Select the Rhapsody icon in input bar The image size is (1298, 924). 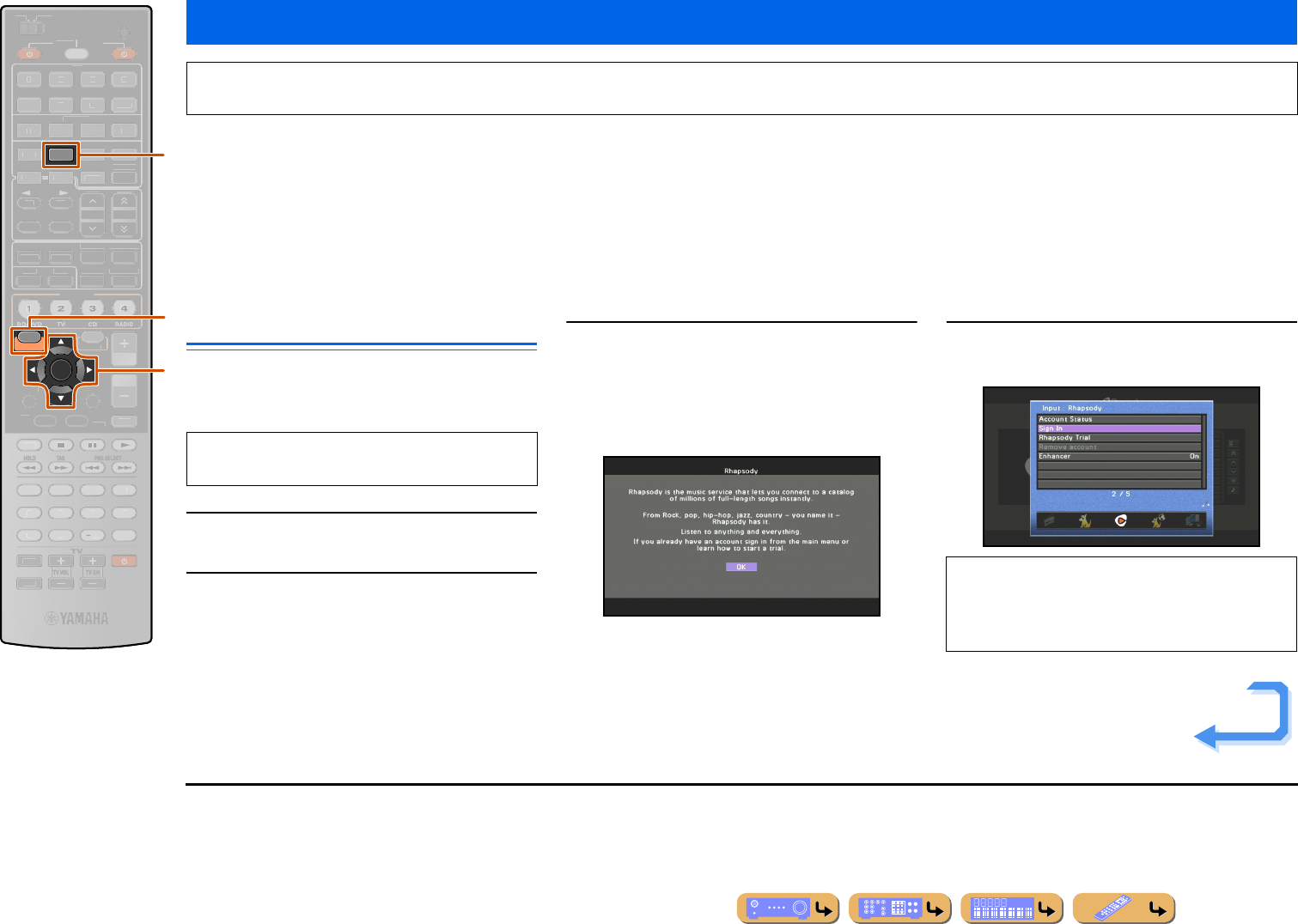pyautogui.click(x=1120, y=520)
